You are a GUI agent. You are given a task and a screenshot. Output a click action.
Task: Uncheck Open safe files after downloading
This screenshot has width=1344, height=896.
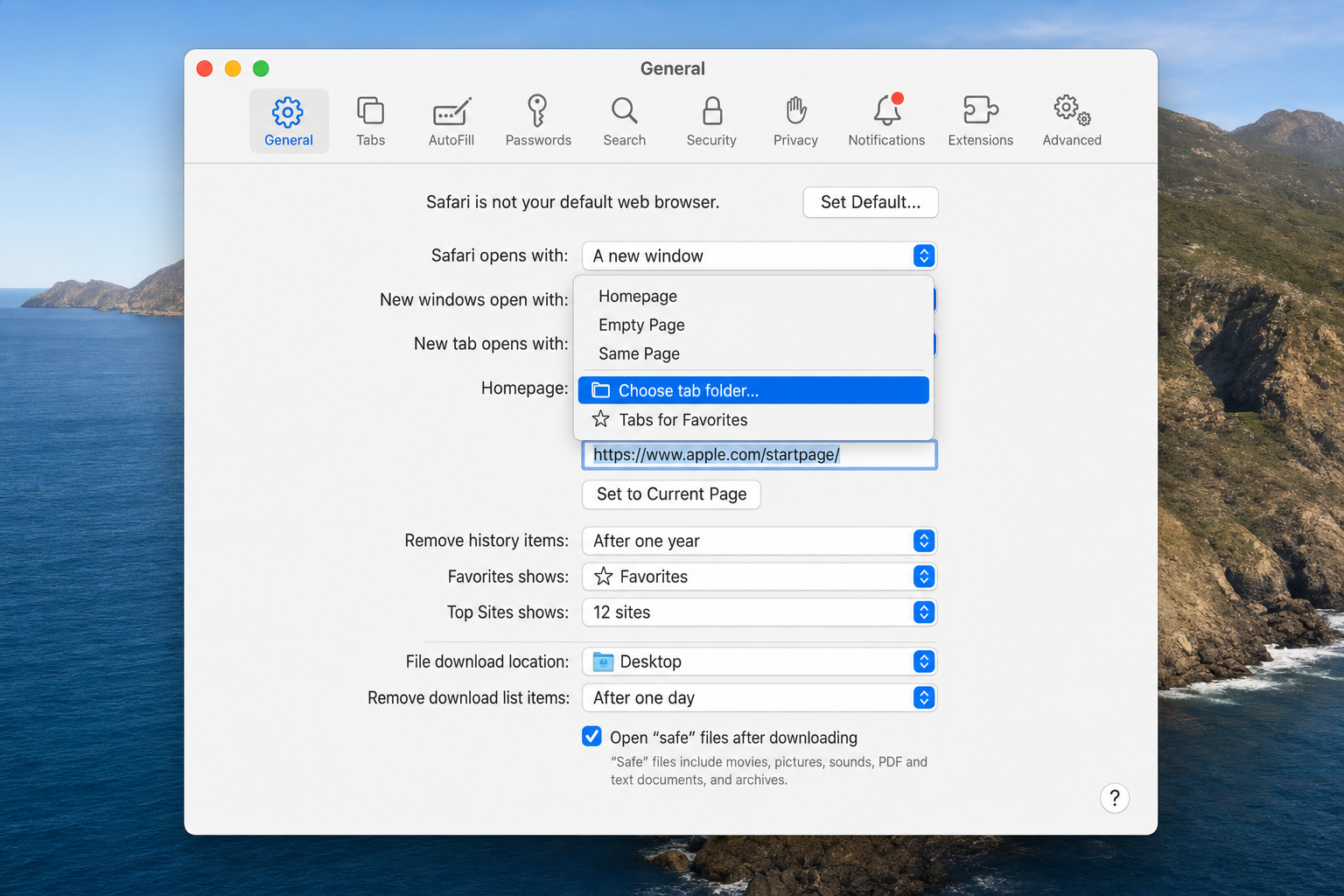coord(592,736)
